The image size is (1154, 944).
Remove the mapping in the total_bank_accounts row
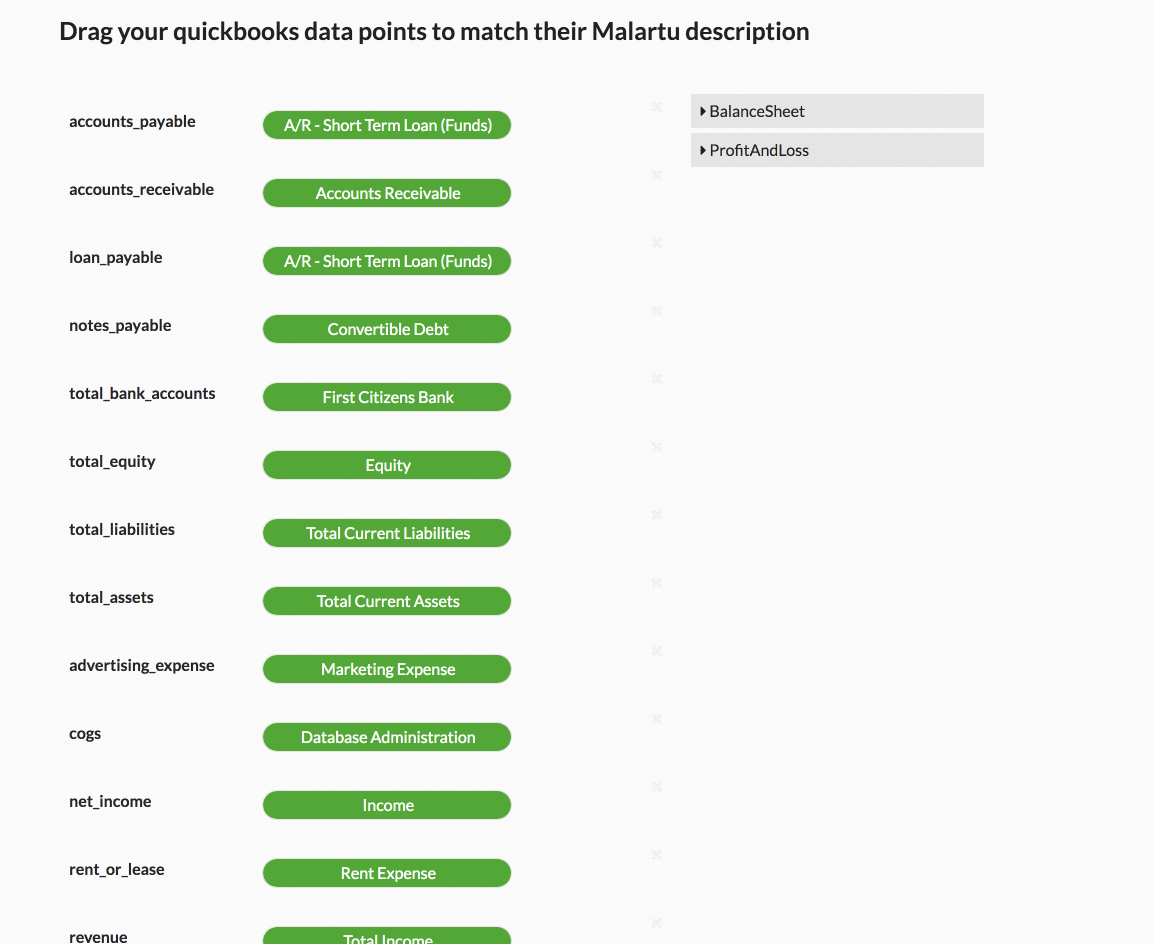click(x=656, y=379)
